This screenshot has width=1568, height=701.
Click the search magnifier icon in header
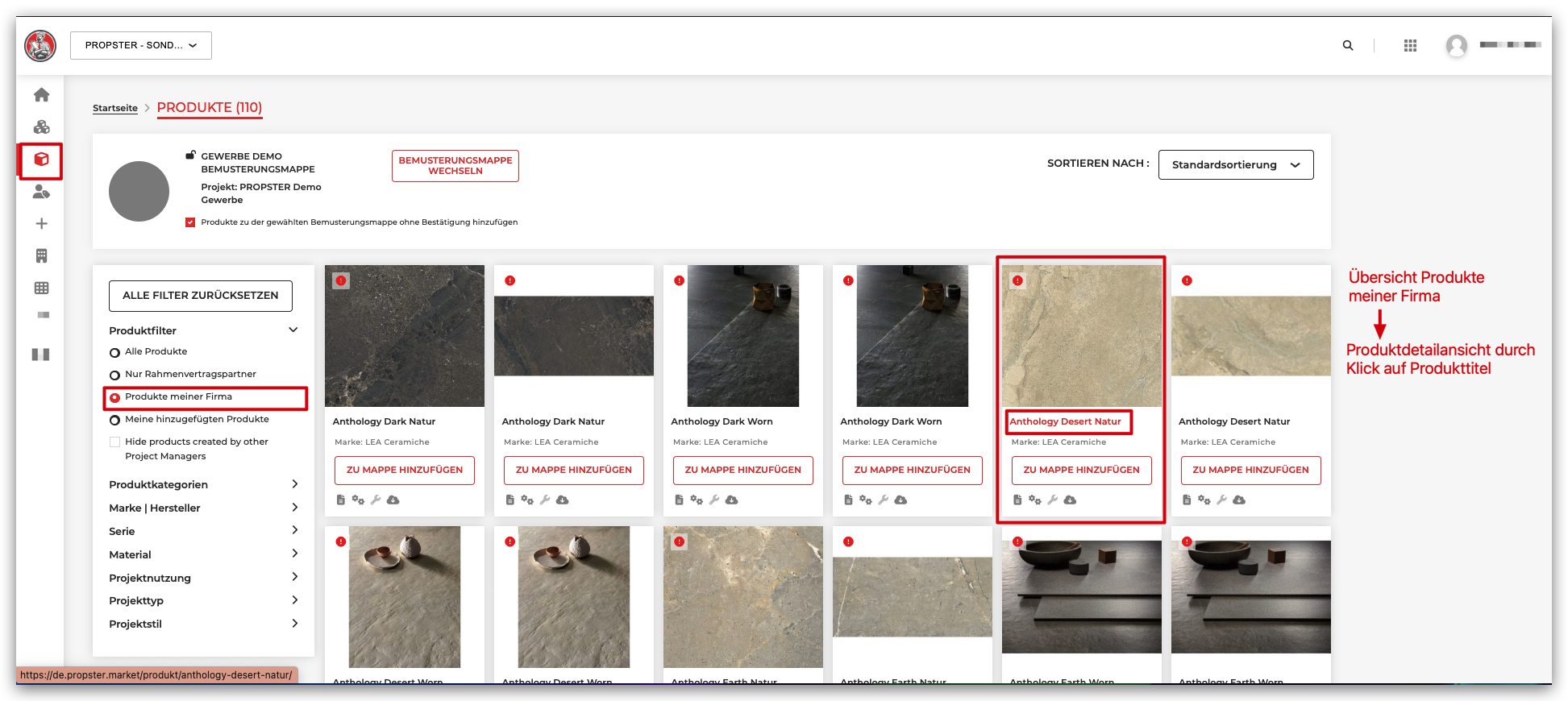coord(1347,46)
